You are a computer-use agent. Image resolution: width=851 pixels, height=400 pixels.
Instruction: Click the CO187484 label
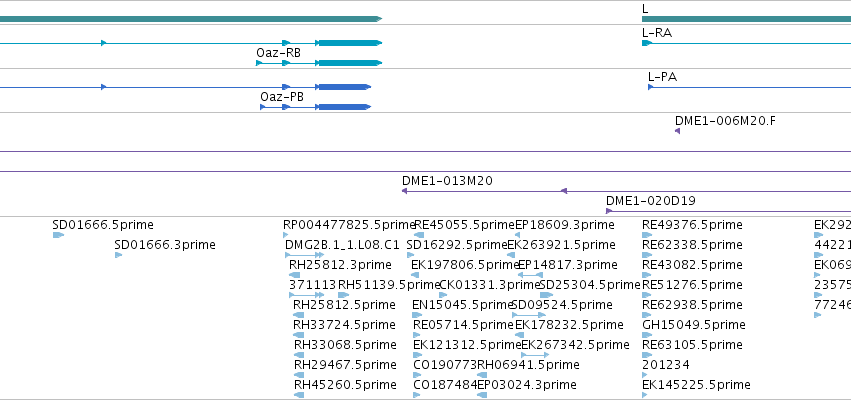tap(445, 385)
